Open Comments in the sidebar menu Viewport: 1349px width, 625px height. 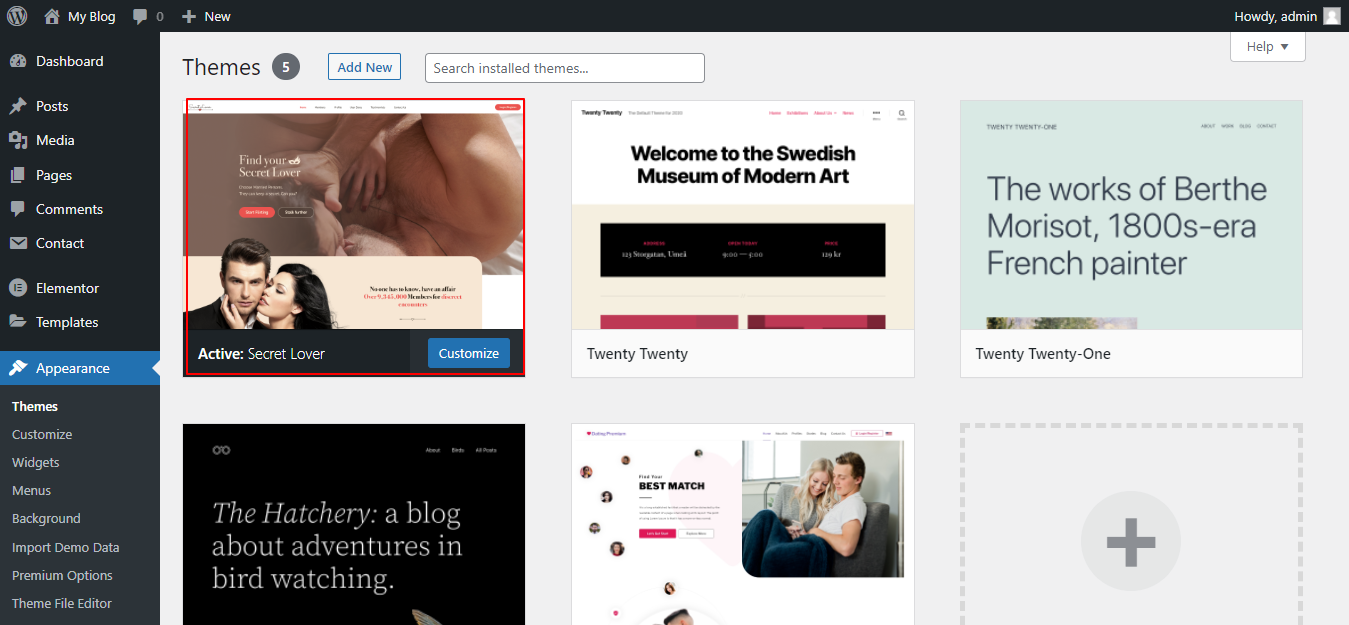[x=80, y=209]
